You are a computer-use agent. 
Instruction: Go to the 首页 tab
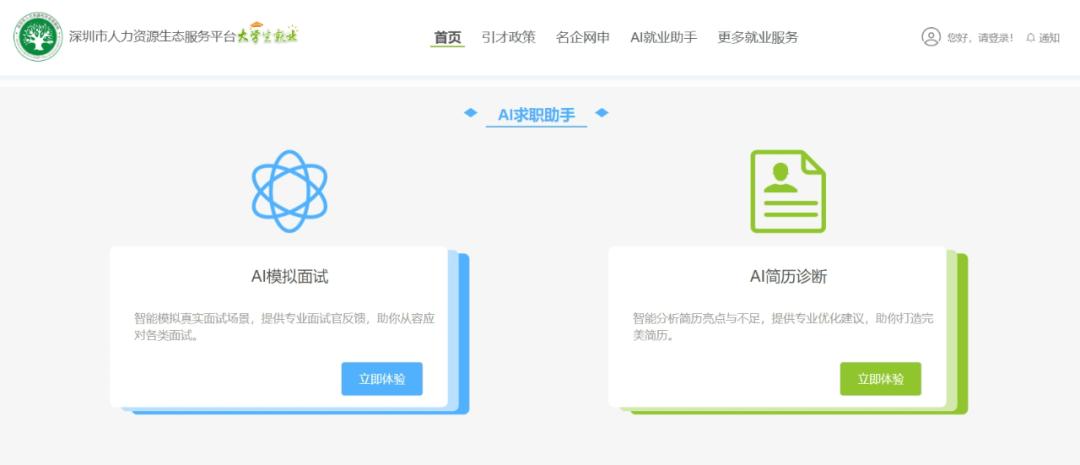click(x=447, y=38)
